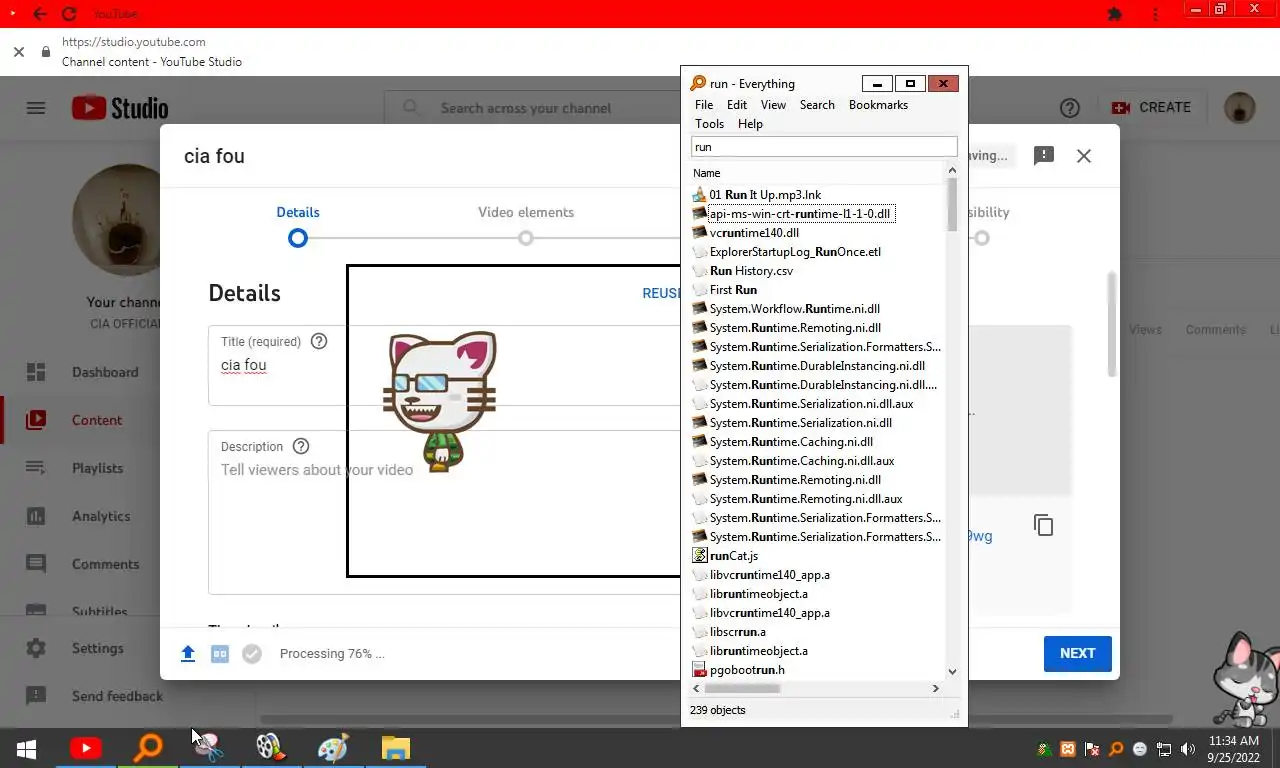
Task: Open the help question mark in Studio header
Action: (1070, 108)
